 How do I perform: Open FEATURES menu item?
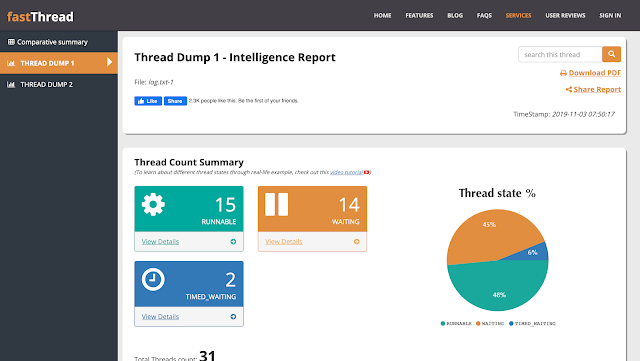click(419, 16)
